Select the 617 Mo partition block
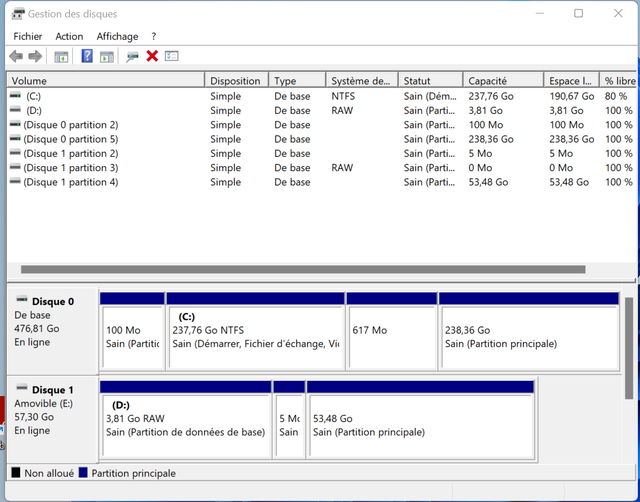 pyautogui.click(x=392, y=331)
